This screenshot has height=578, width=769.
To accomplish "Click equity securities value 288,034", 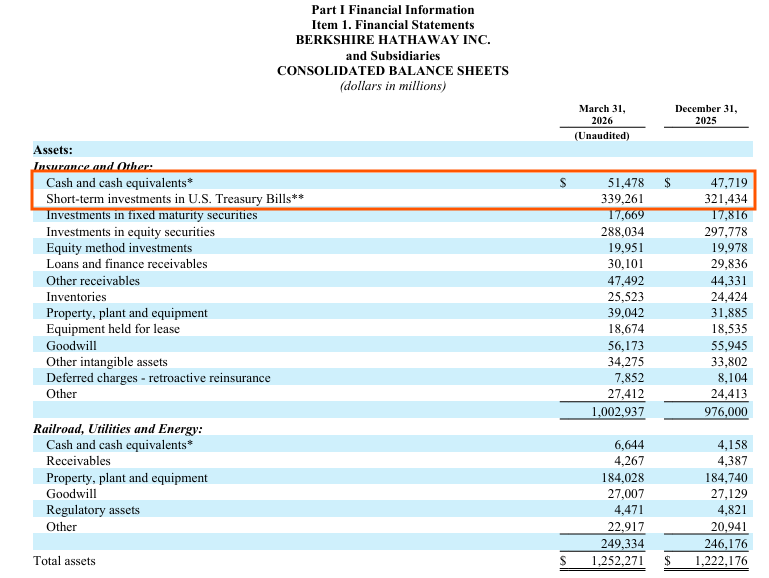I will 622,231.
